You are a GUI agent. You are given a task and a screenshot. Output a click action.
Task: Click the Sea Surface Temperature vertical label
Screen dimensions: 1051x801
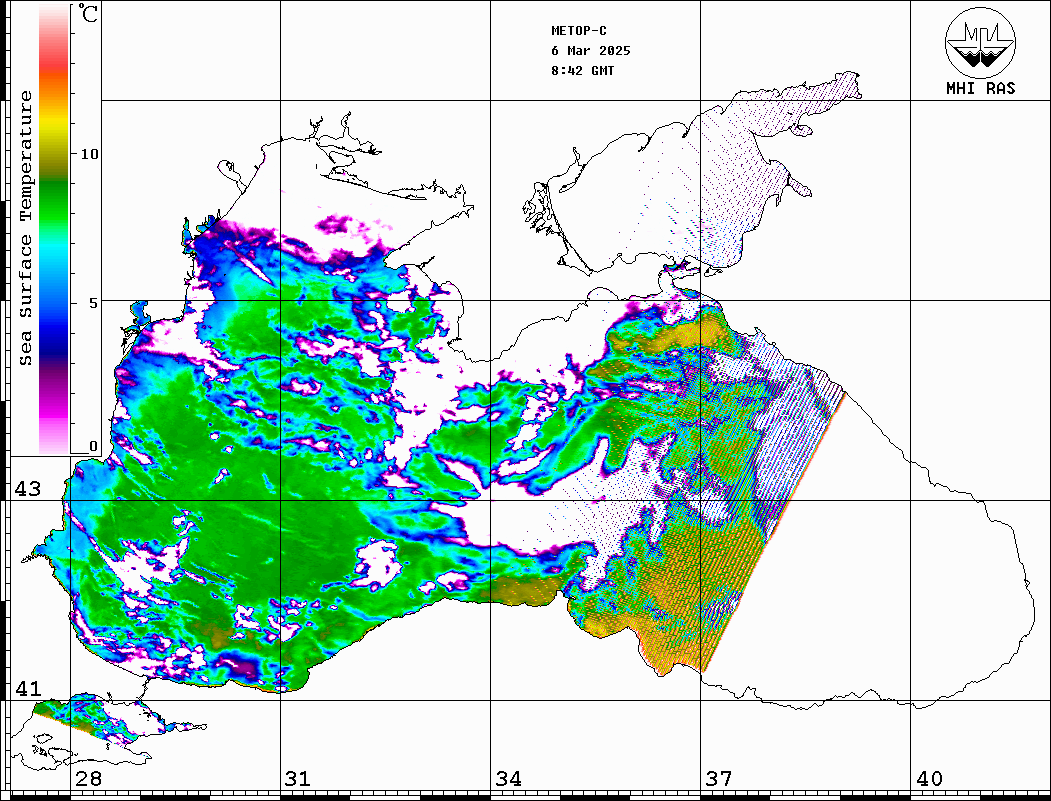[x=25, y=229]
